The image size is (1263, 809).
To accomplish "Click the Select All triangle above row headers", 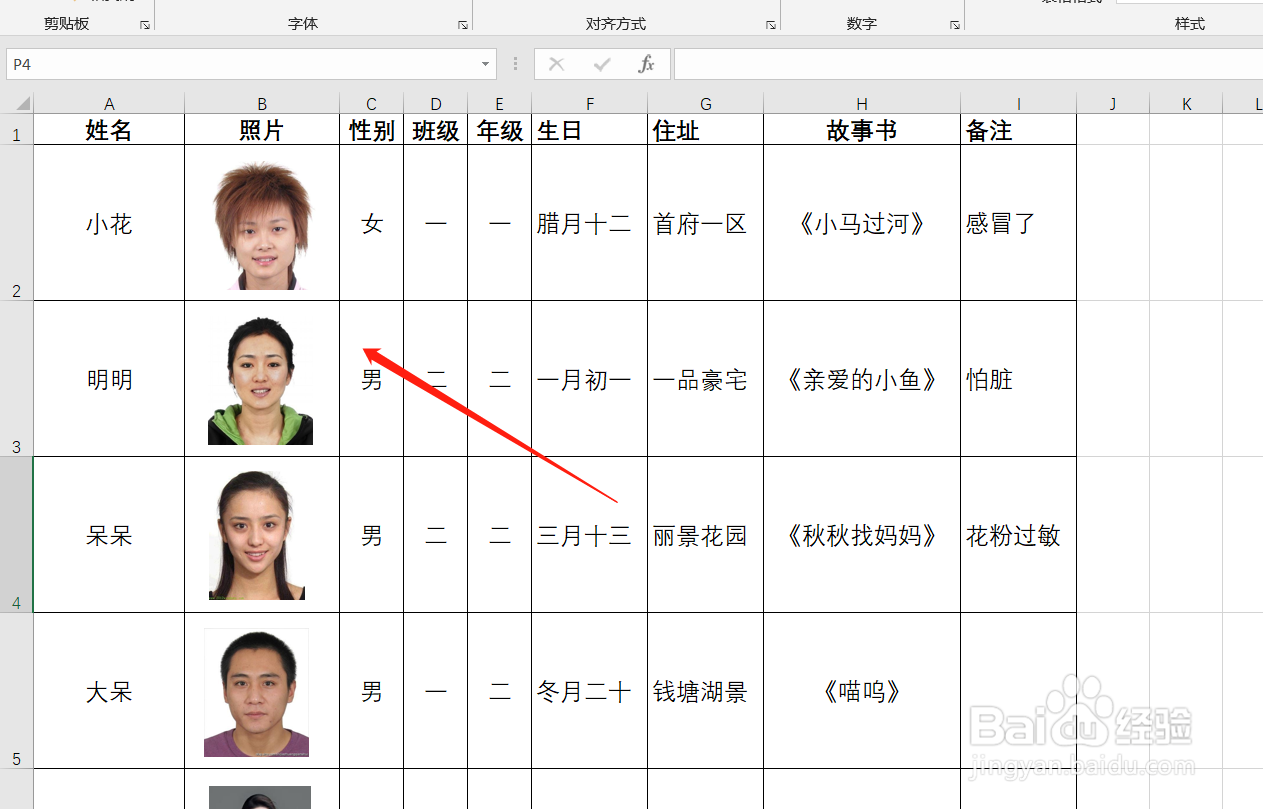I will (22, 102).
